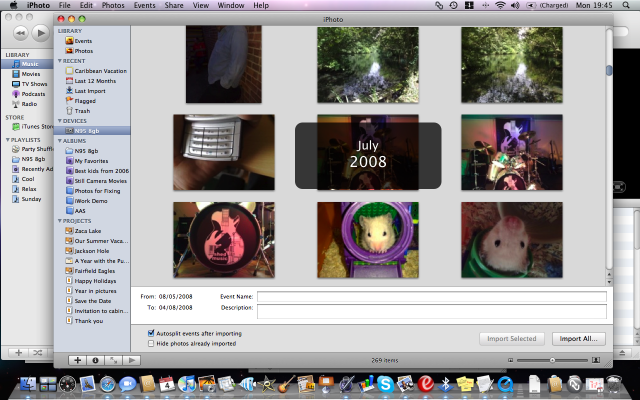This screenshot has width=640, height=400.
Task: Open the iPhoto Trash
Action: [82, 111]
